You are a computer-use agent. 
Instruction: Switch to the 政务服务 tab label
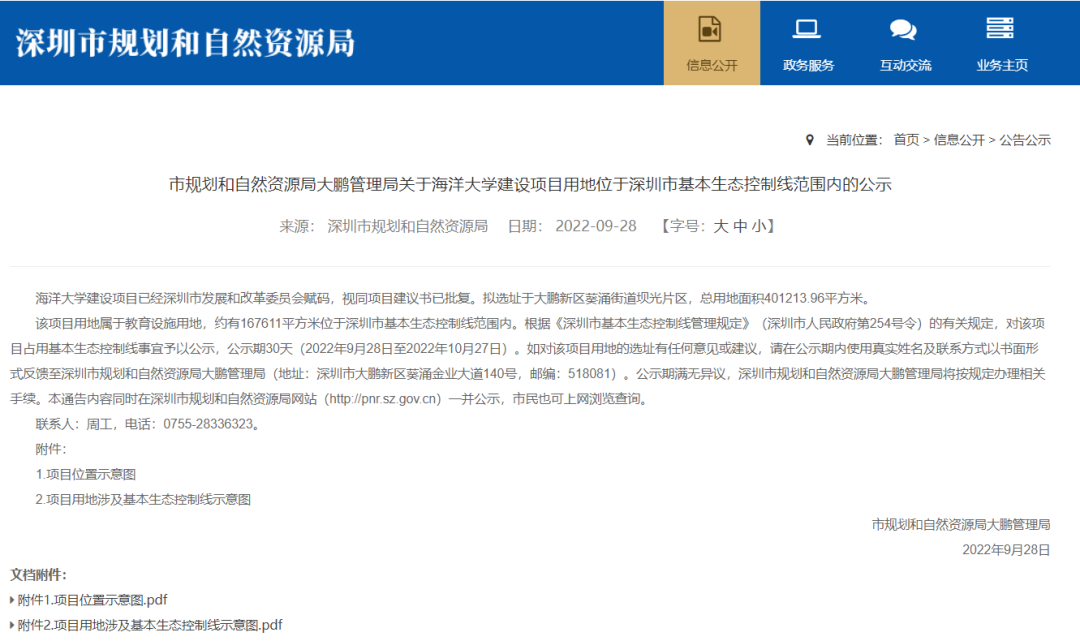pos(808,65)
